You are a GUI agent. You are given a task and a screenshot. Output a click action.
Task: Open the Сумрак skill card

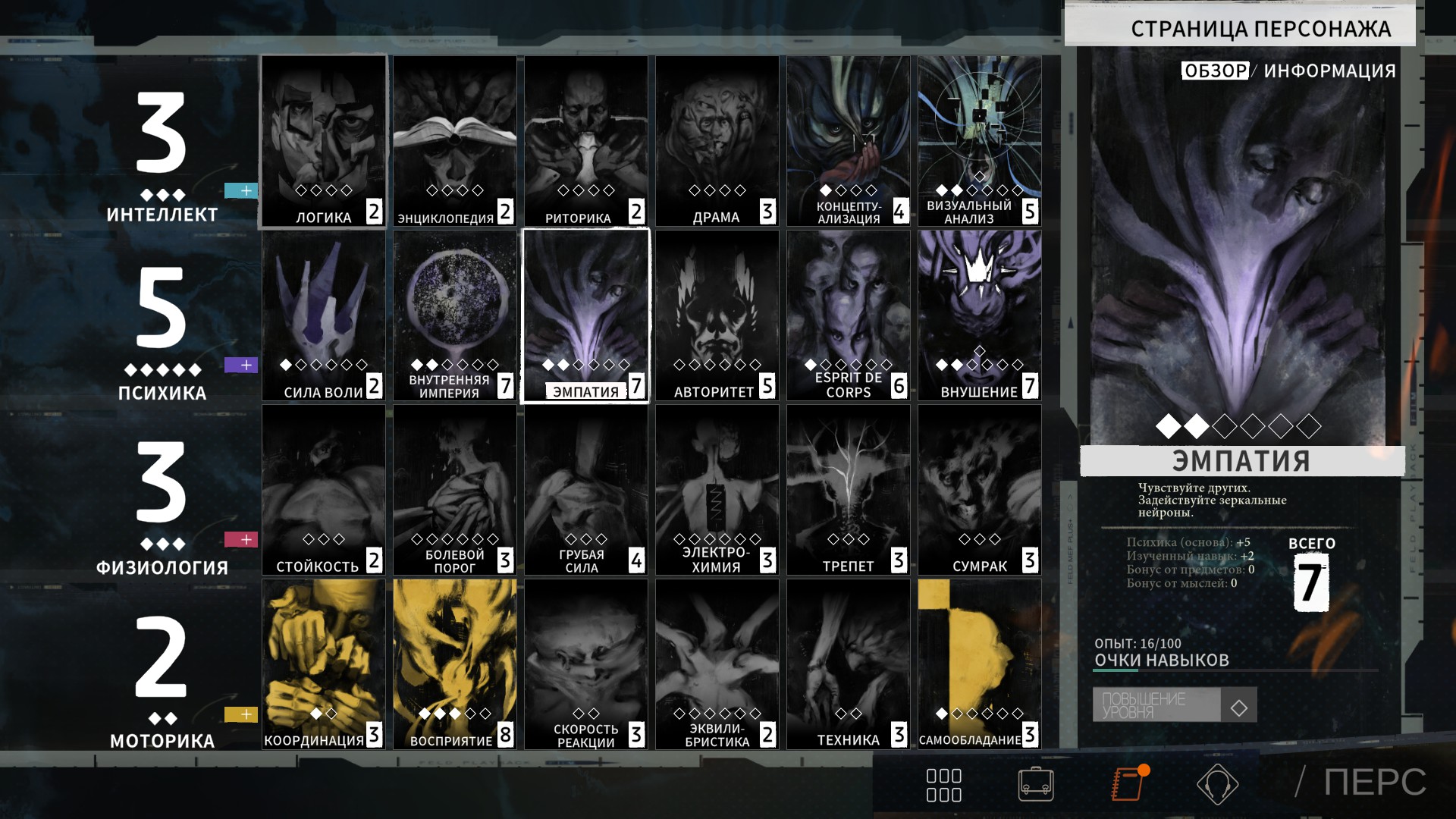point(980,490)
